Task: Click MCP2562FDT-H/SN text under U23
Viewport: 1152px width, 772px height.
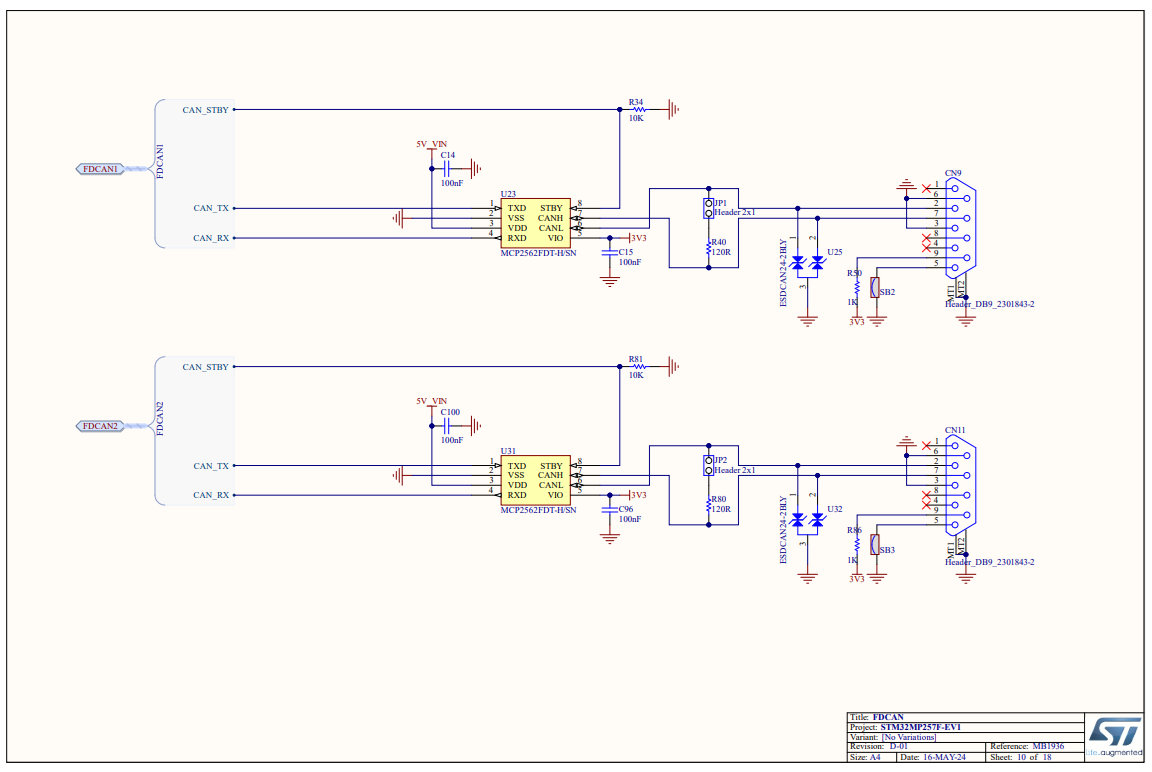Action: [539, 253]
